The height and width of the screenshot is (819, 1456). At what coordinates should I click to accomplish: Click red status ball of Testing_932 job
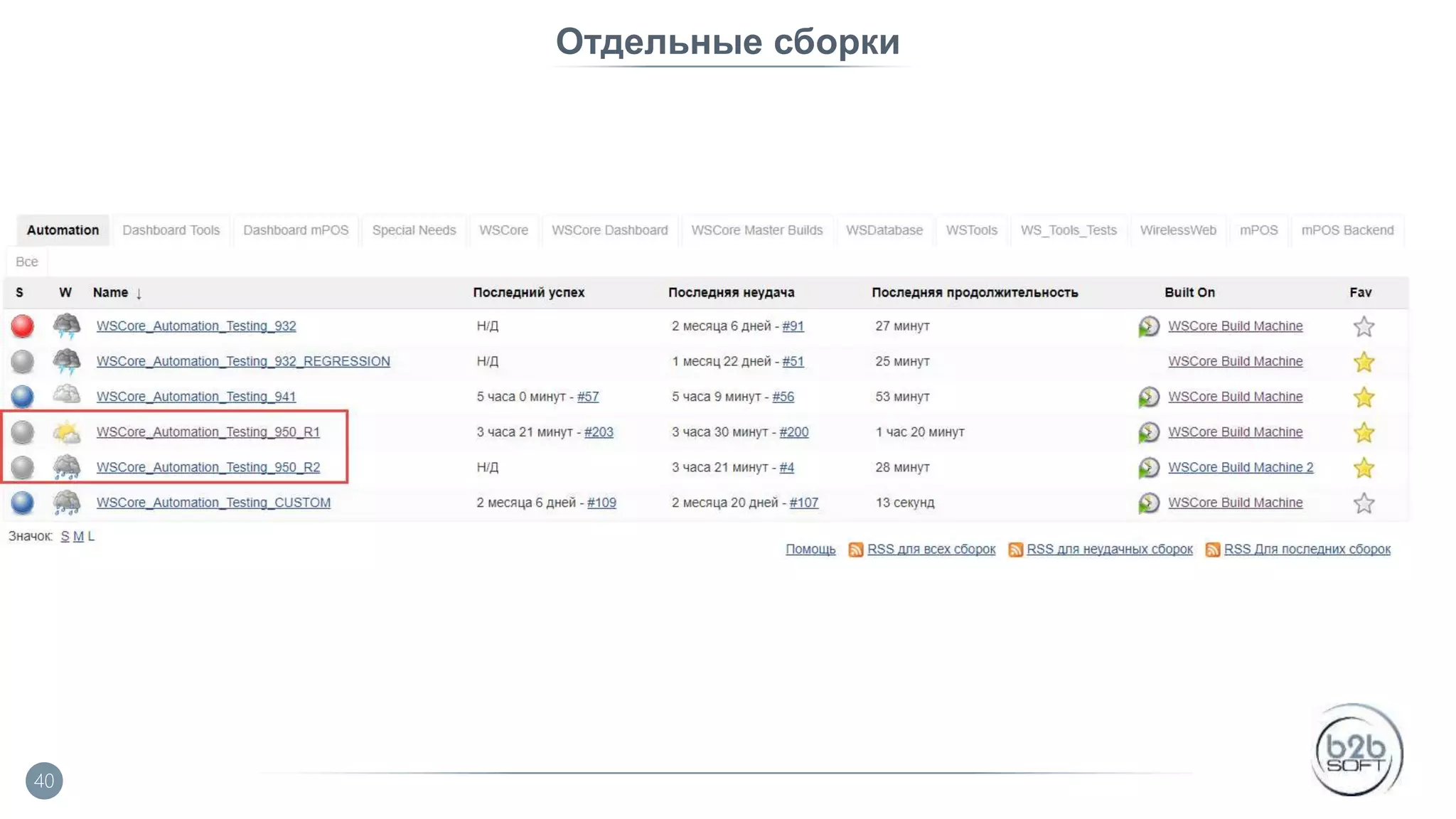(23, 326)
